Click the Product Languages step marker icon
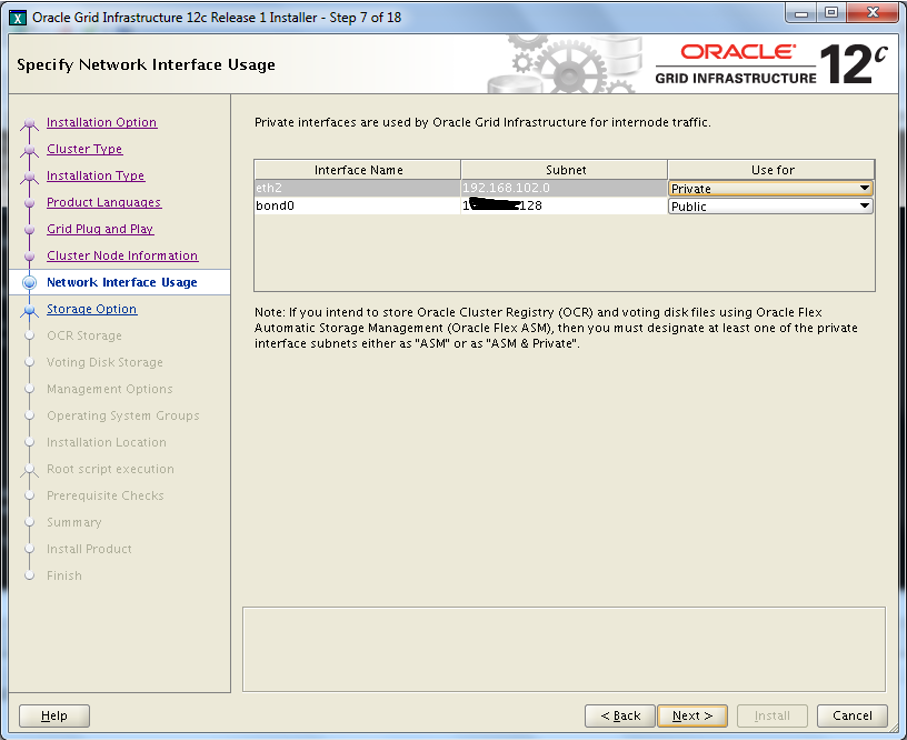This screenshot has width=907, height=740. [29, 203]
